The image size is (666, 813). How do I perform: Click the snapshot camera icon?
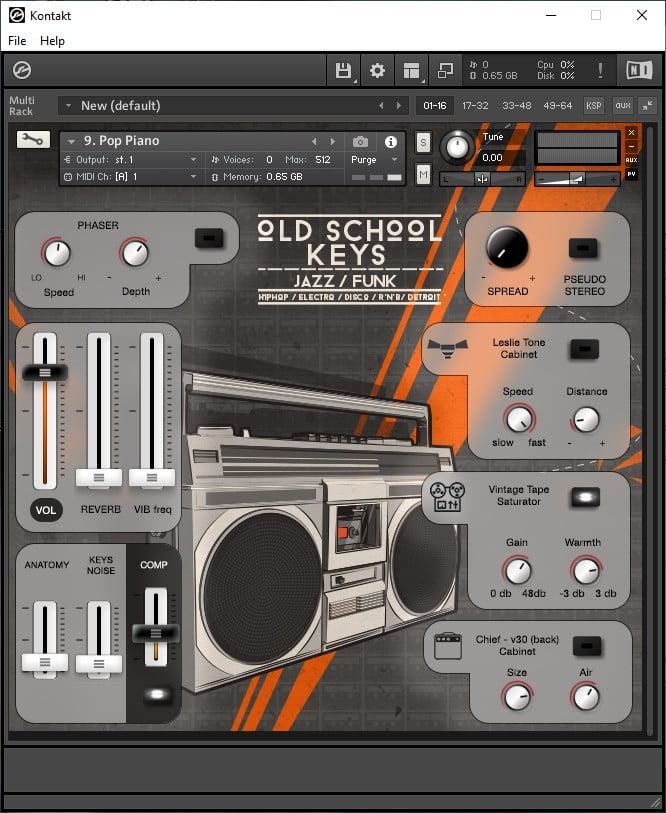(x=360, y=142)
